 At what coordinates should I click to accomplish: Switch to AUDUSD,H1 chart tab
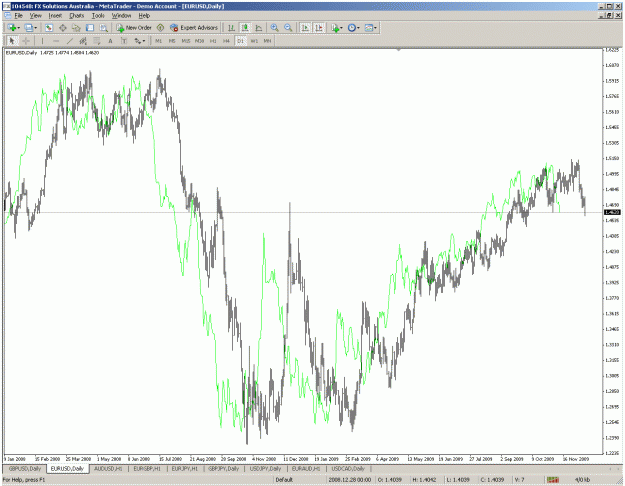(x=108, y=468)
